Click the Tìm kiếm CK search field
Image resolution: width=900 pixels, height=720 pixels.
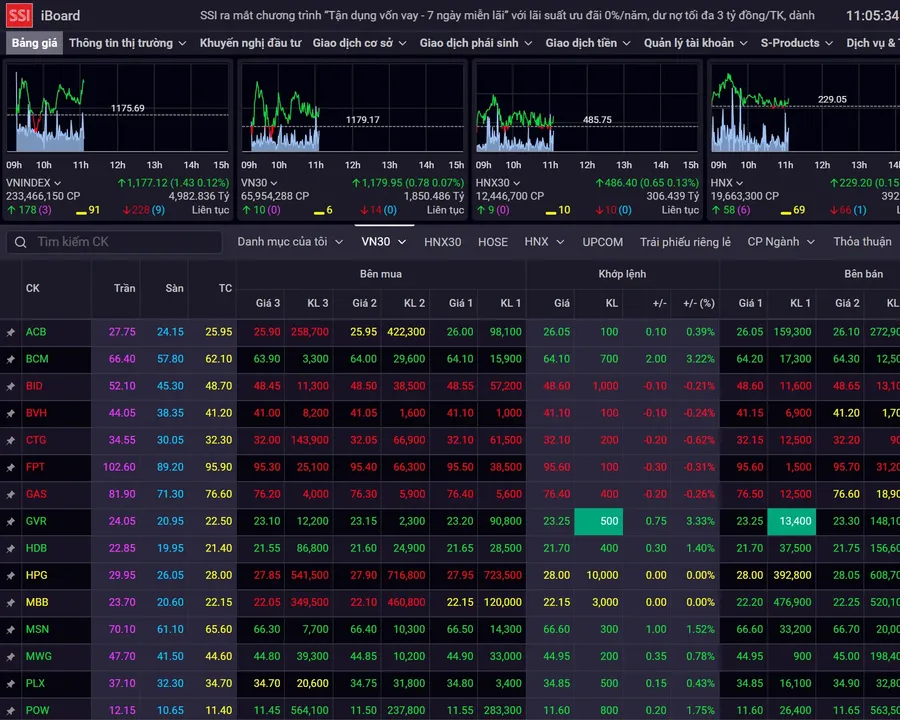point(115,242)
